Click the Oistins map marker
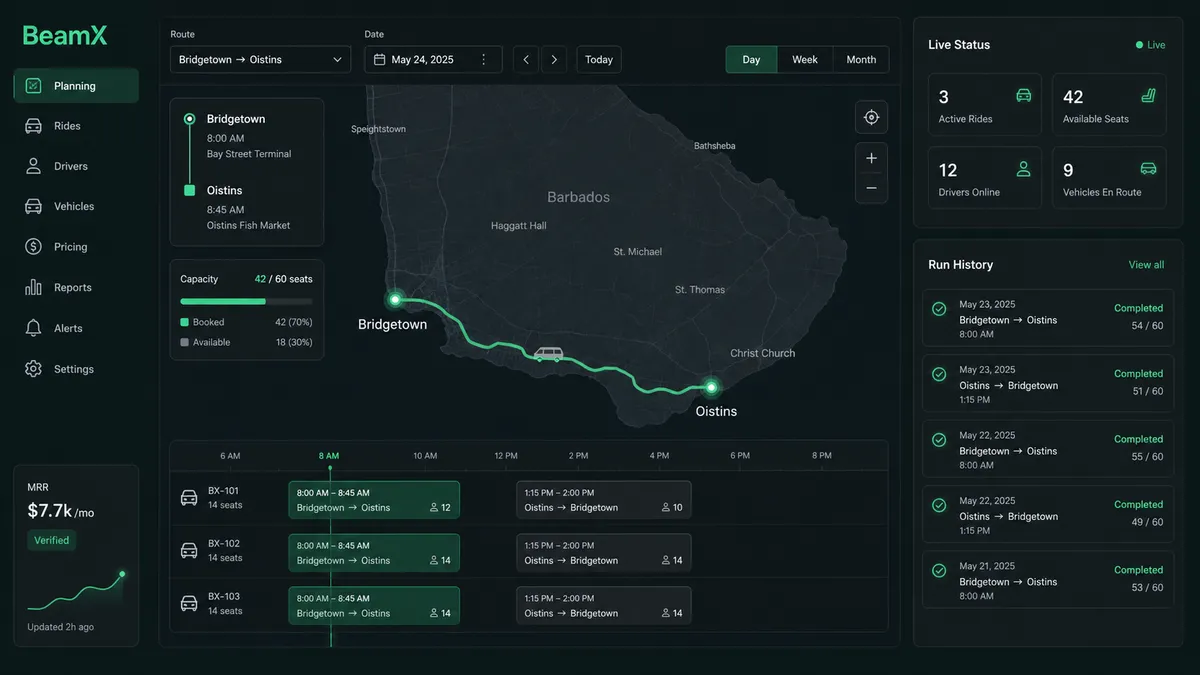The image size is (1200, 675). point(711,386)
